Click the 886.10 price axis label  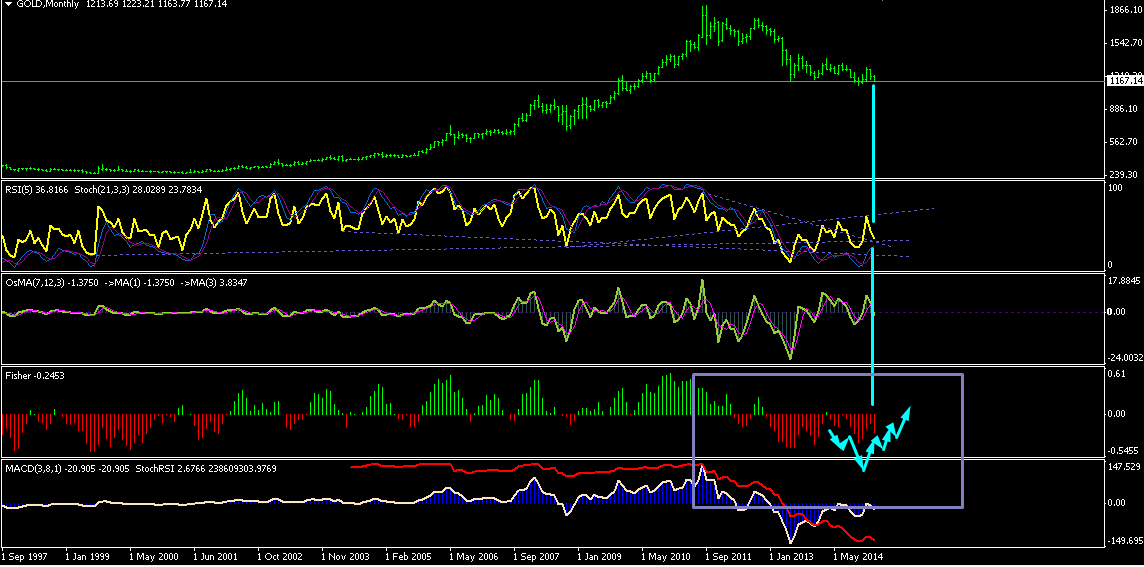click(1124, 109)
